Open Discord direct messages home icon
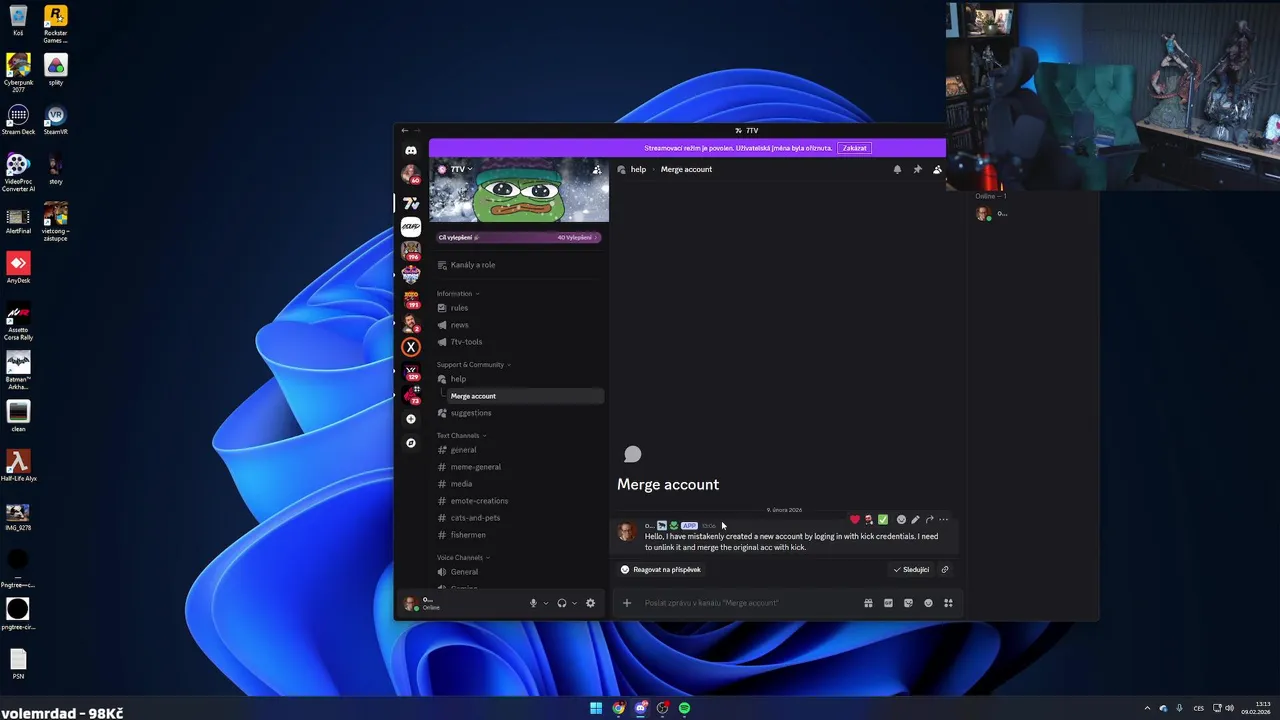 tap(411, 150)
